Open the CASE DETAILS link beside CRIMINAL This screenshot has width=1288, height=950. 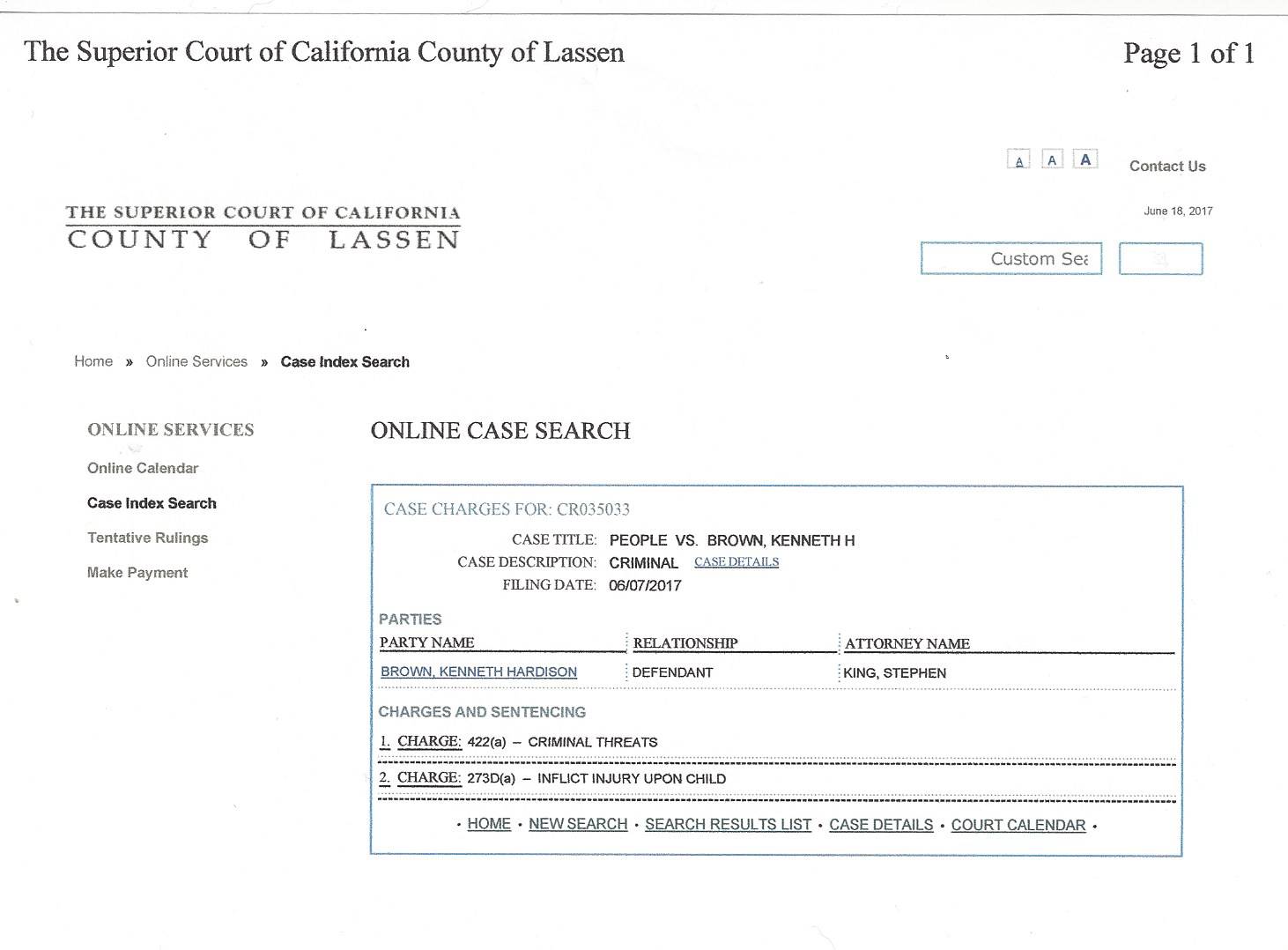point(737,562)
